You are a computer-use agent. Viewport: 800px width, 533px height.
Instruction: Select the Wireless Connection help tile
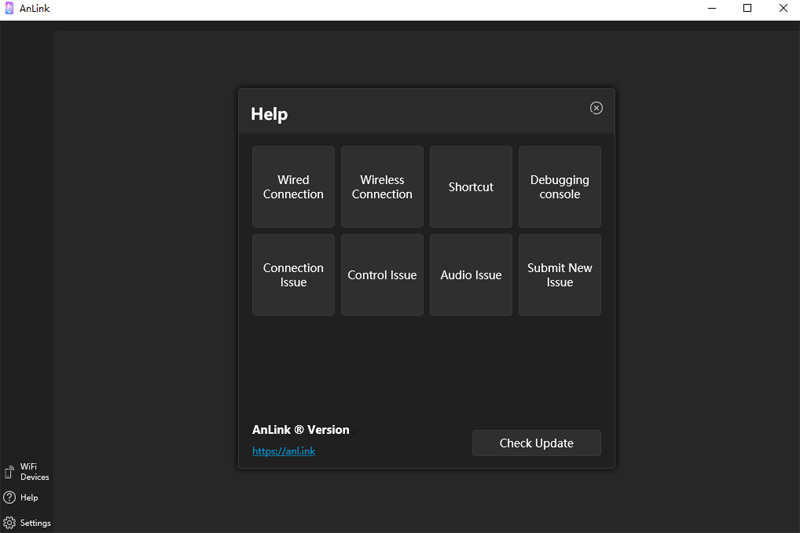point(382,187)
